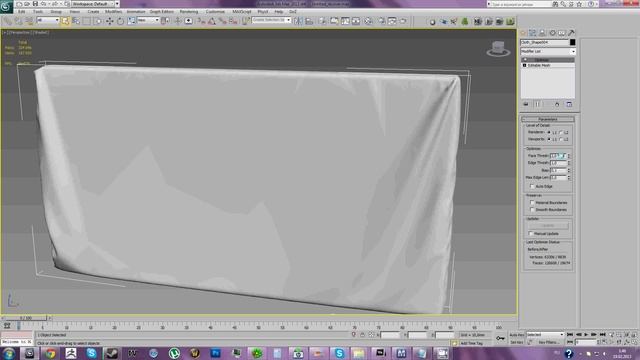
Task: Toggle the Auto Key button
Action: 517,335
